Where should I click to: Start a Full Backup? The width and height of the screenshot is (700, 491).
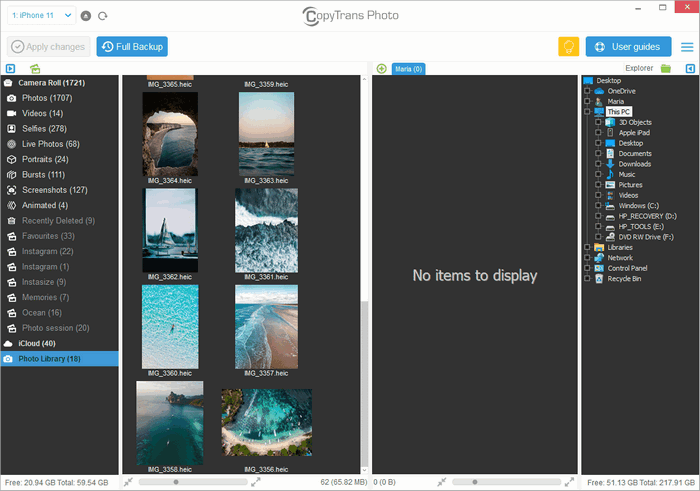[x=132, y=46]
